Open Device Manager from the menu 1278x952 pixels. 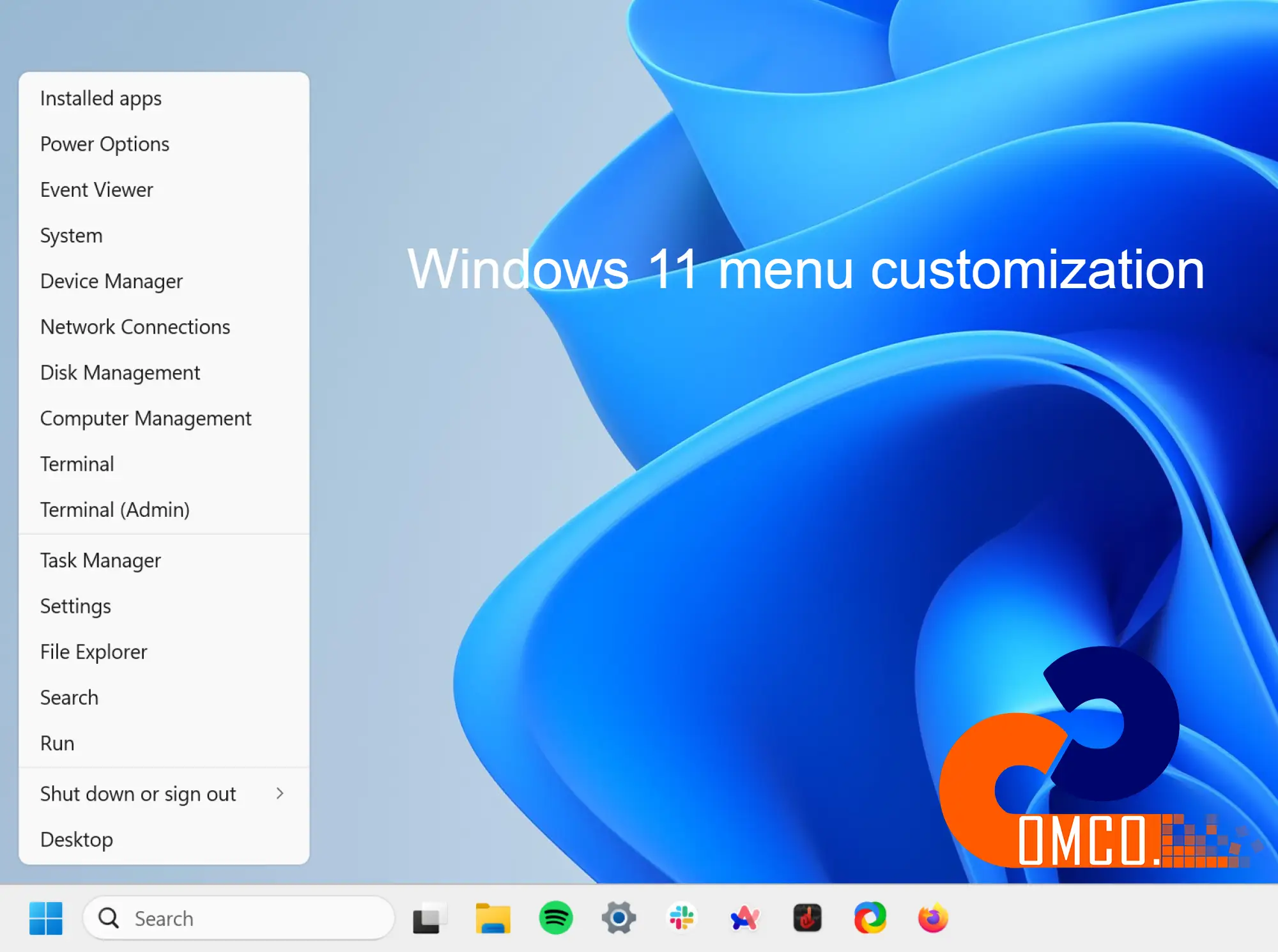[164, 281]
